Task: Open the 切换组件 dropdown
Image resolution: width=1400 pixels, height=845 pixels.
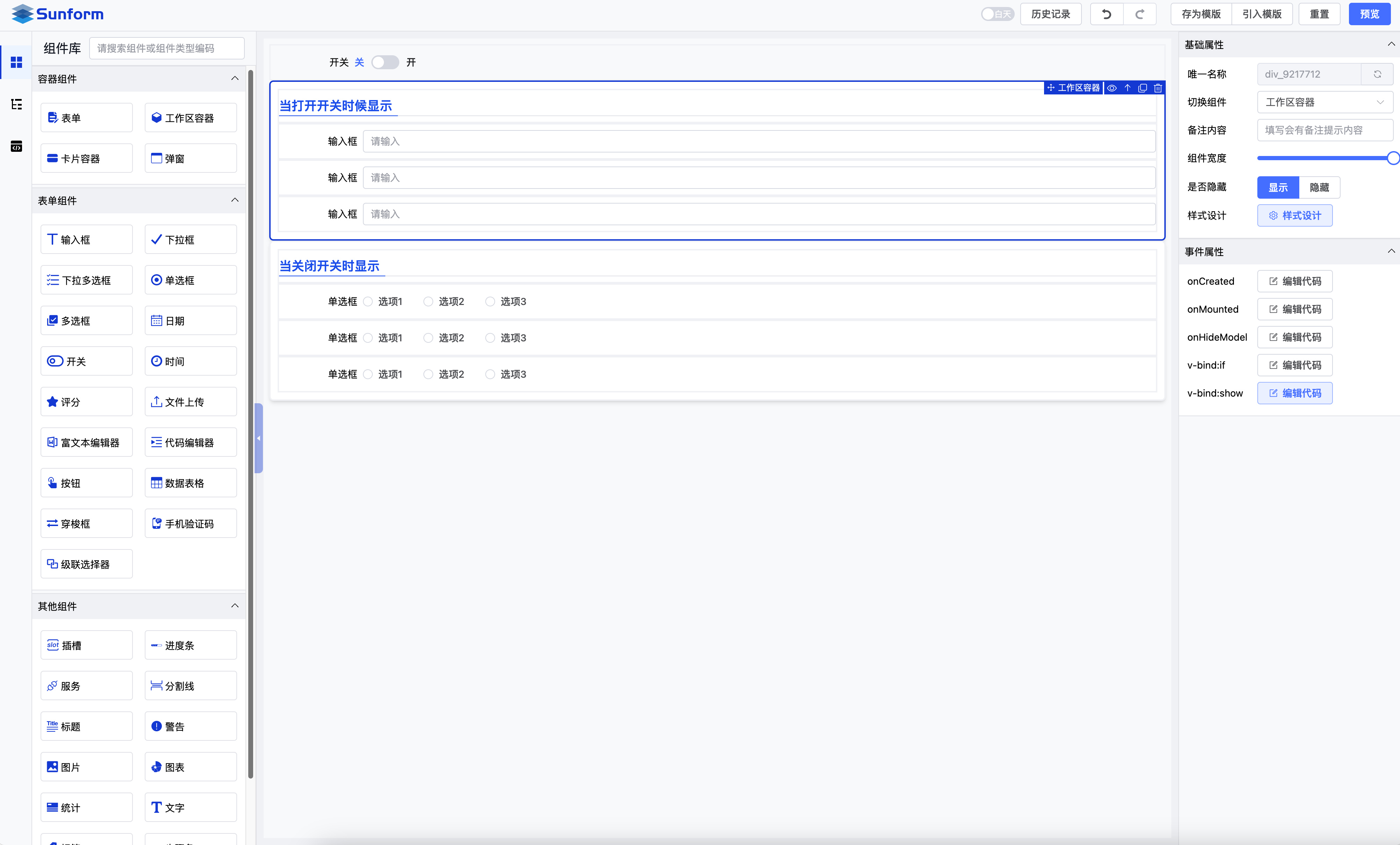Action: pyautogui.click(x=1324, y=102)
